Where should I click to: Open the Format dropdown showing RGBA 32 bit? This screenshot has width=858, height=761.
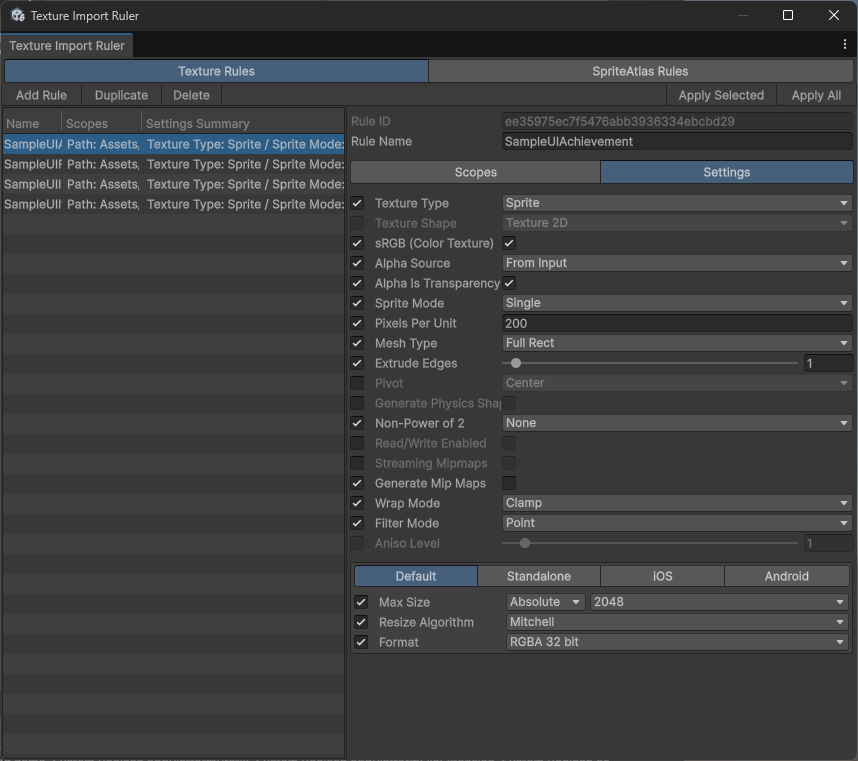pyautogui.click(x=677, y=642)
